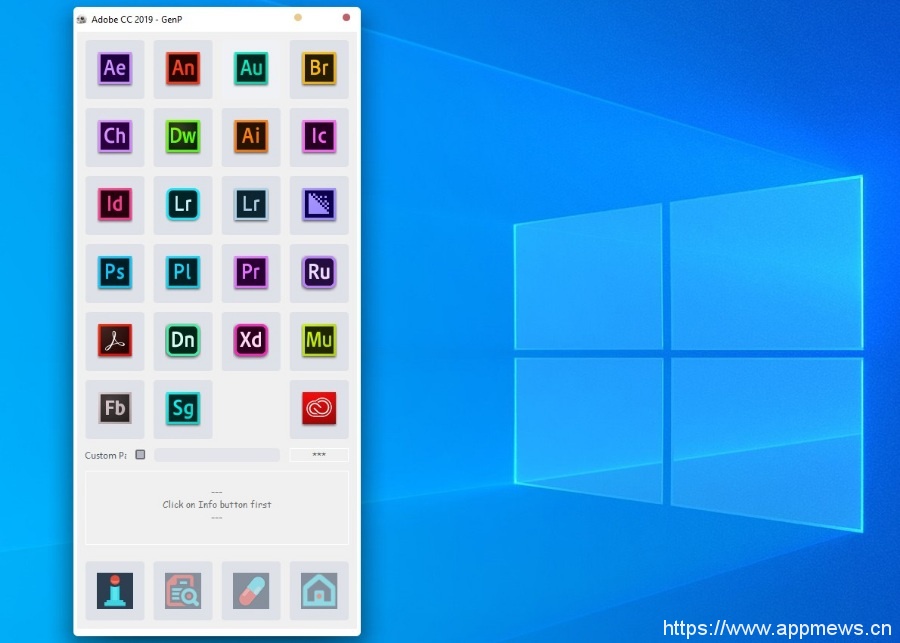The width and height of the screenshot is (900, 643).
Task: Select the Animate (An) icon
Action: (183, 69)
